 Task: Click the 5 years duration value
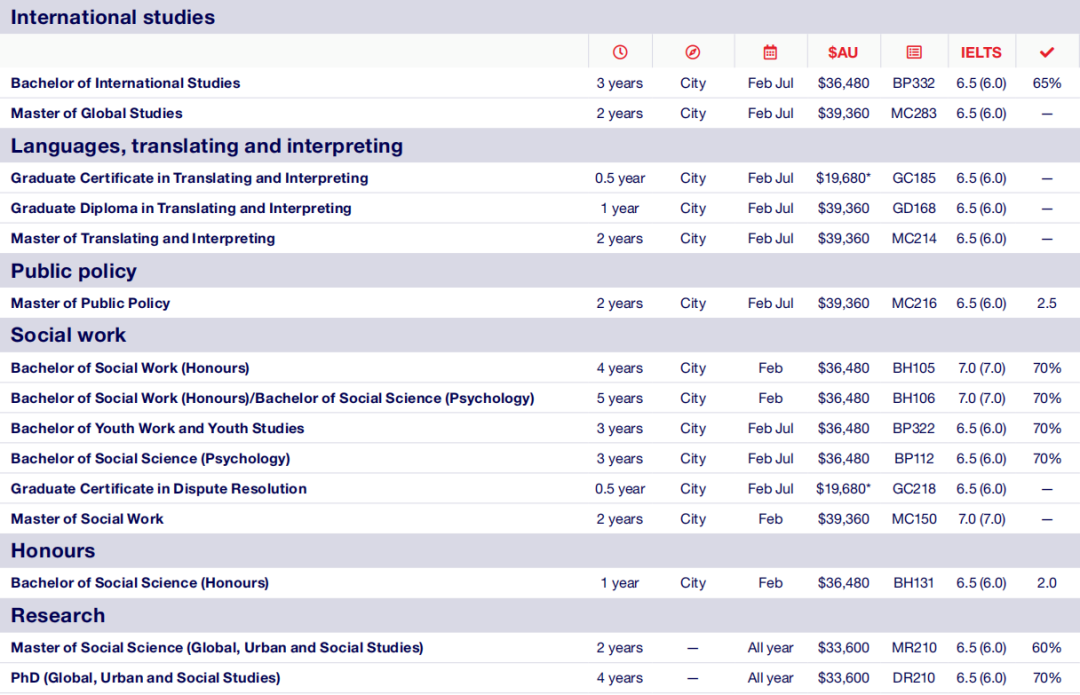(620, 399)
